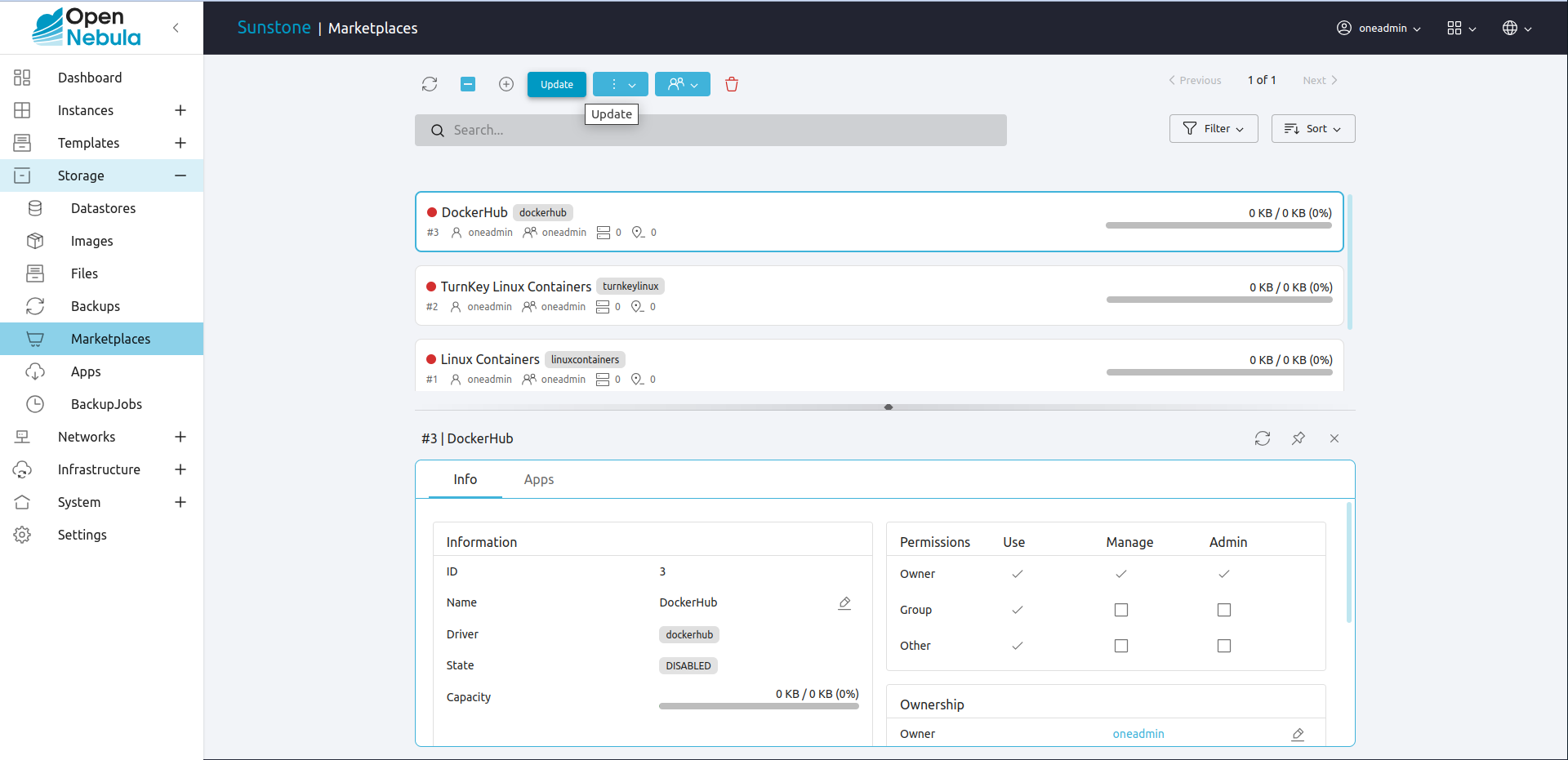
Task: Edit the marketplace Name field
Action: (x=844, y=602)
